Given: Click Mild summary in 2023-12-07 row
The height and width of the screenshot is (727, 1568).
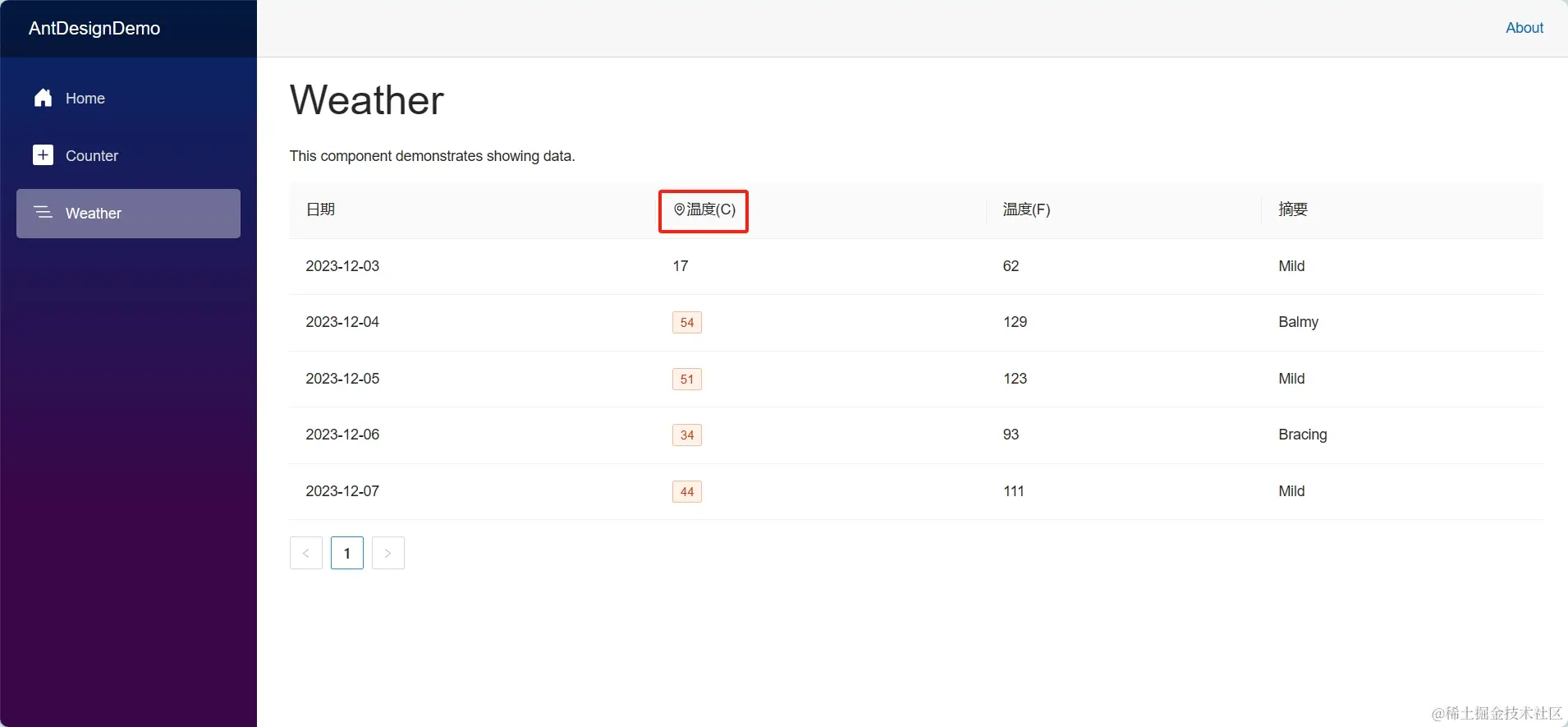Looking at the screenshot, I should click(x=1291, y=491).
